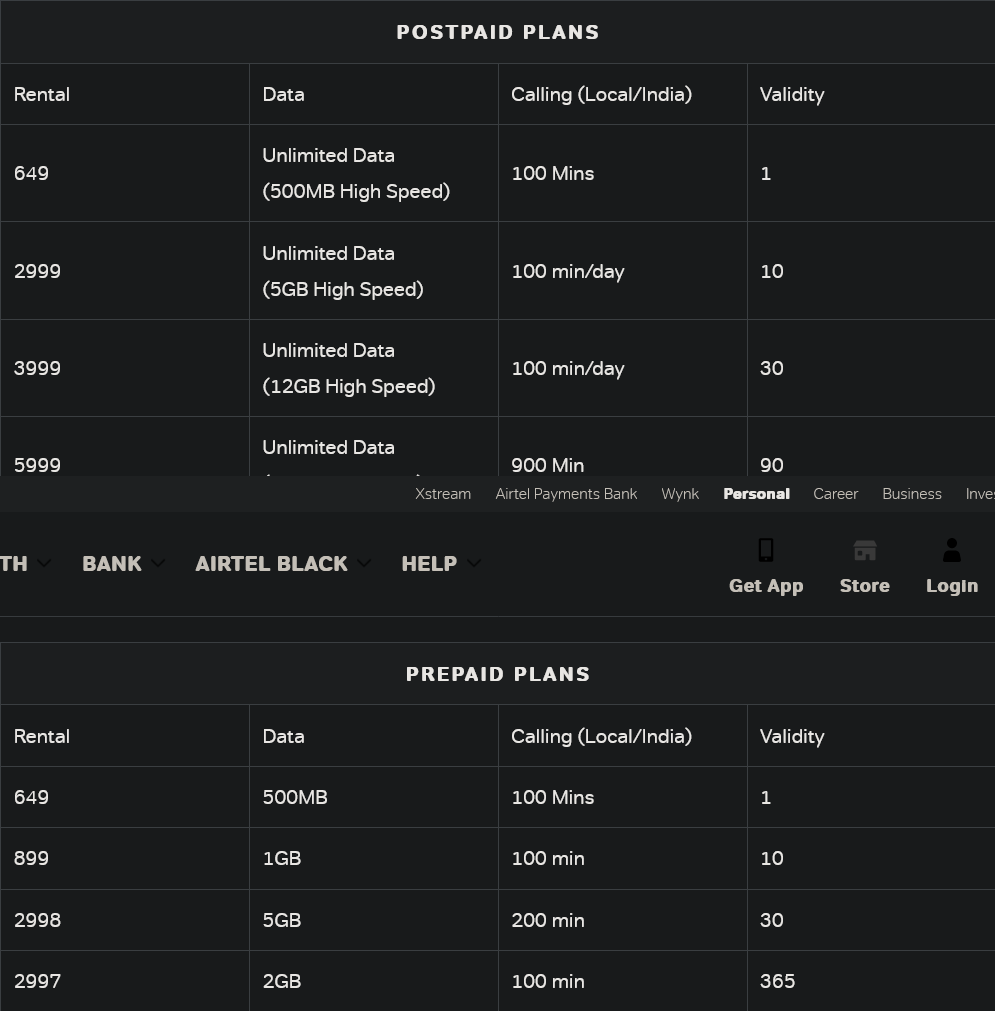This screenshot has width=995, height=1011.
Task: Click the 12GB High Speed data cell
Action: pyautogui.click(x=349, y=386)
